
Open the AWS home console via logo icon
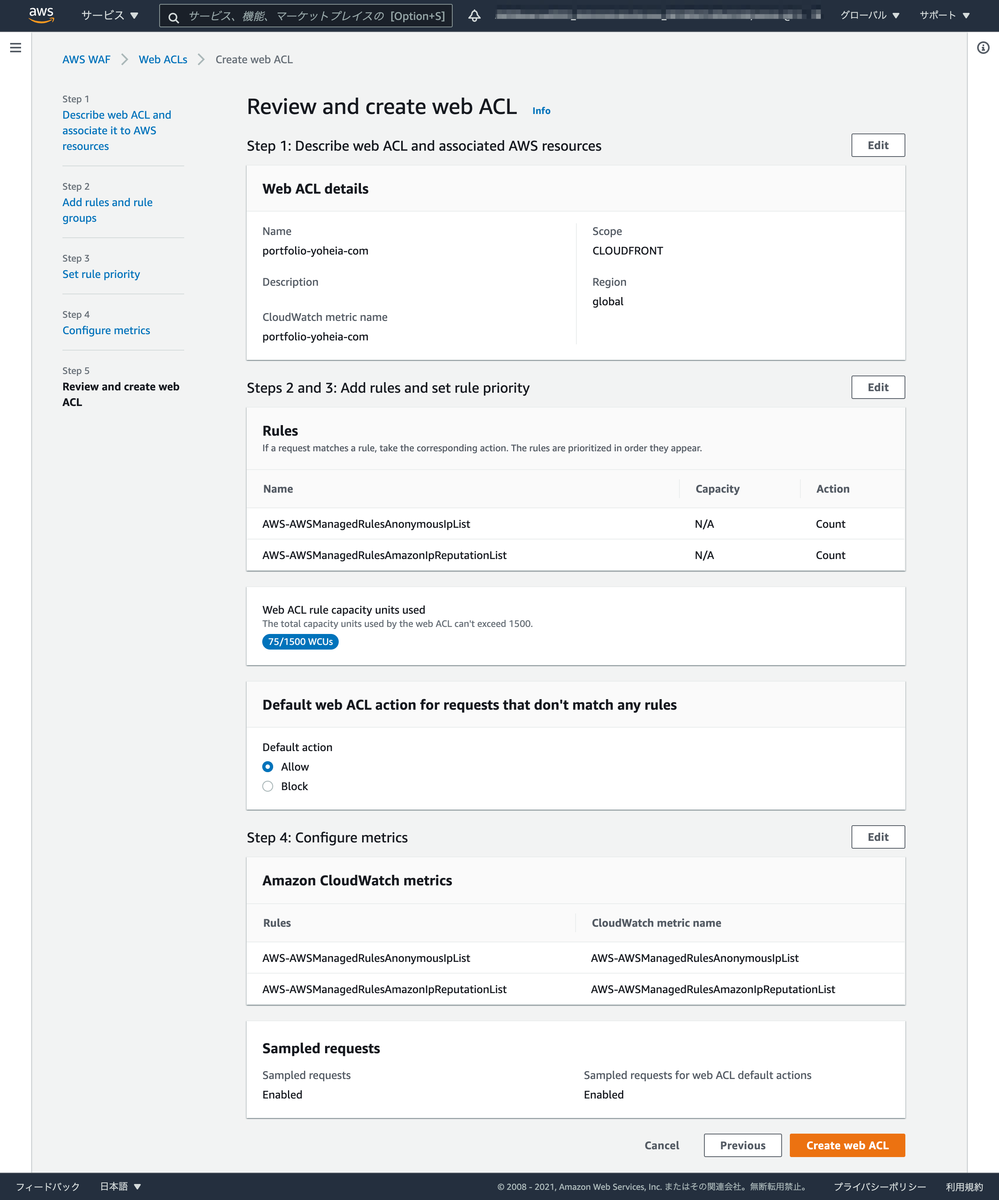point(40,14)
